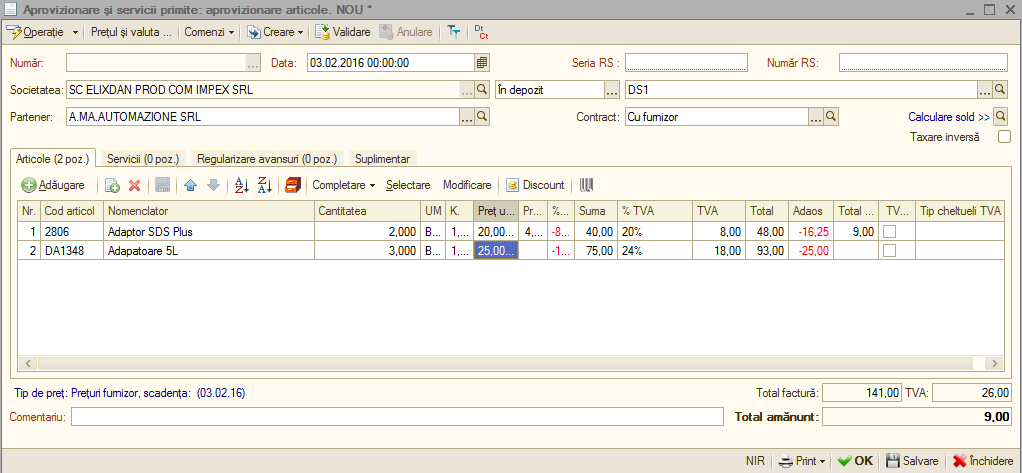1022x473 pixels.
Task: Click magnifier icon for Partener field
Action: pos(482,117)
